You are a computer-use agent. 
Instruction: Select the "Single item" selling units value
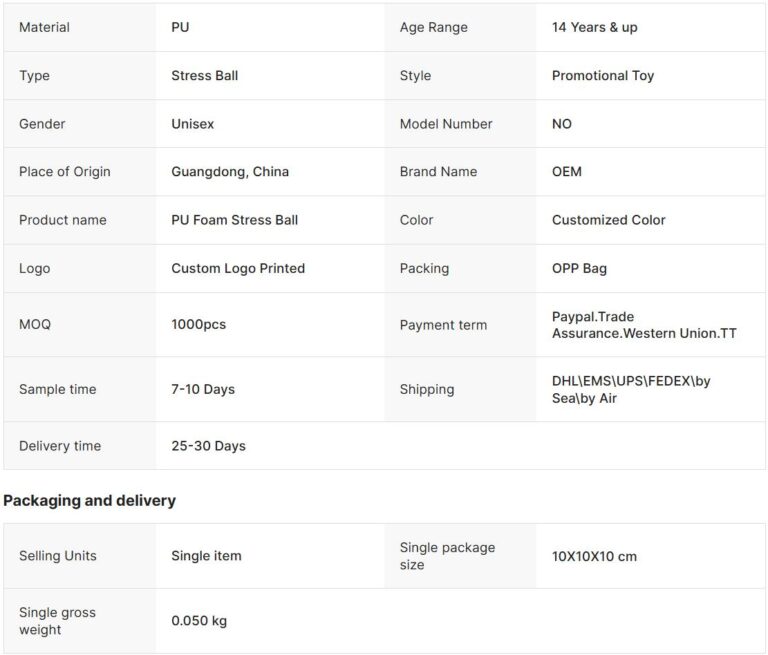[x=206, y=556]
